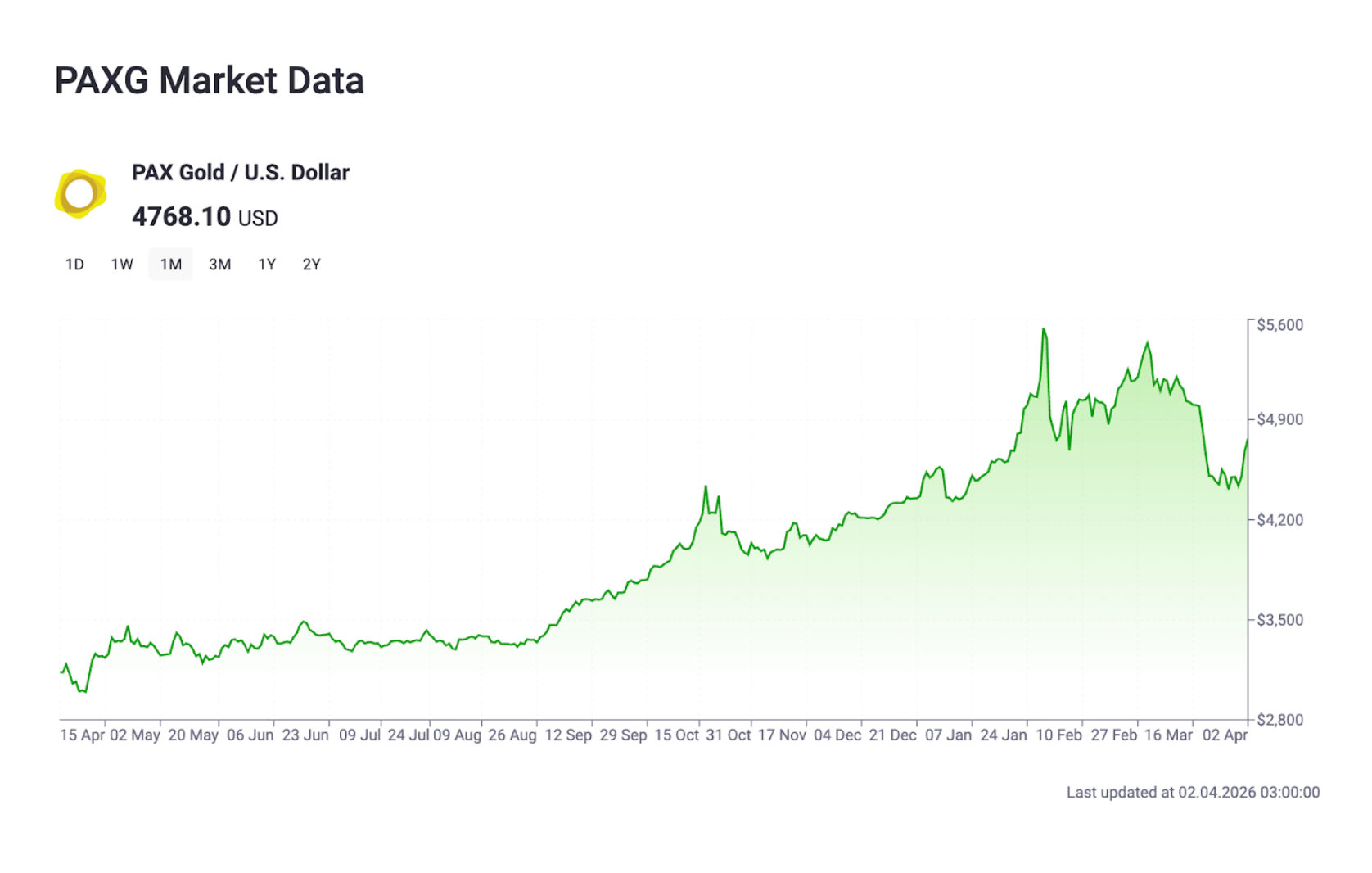Select the 1W timeframe
The image size is (1372, 873).
[121, 264]
